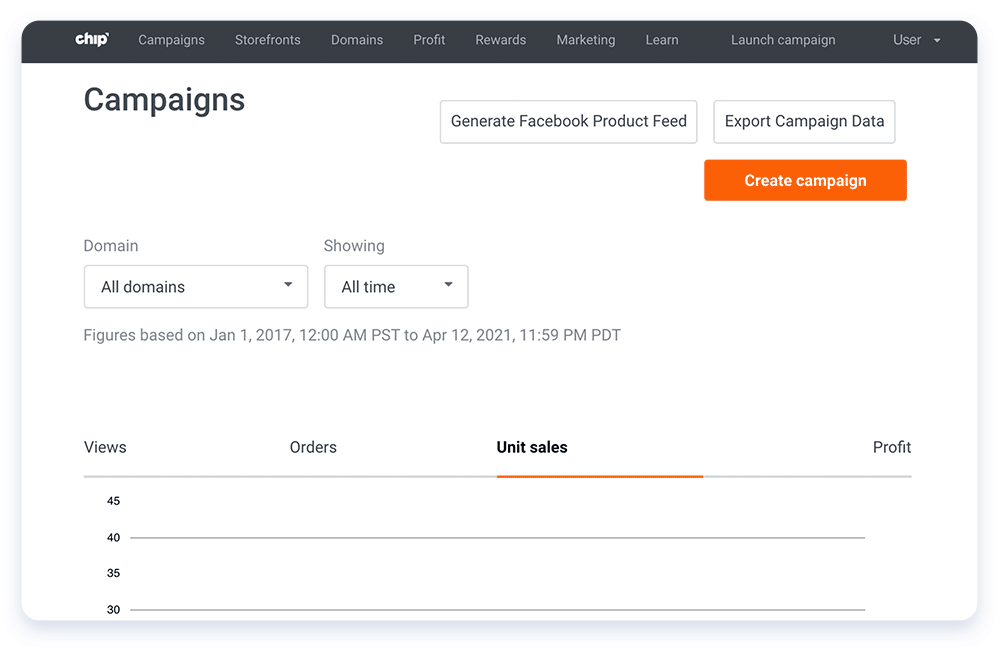This screenshot has height=650, width=1000.
Task: Click the chip logo in the navbar
Action: tap(91, 40)
